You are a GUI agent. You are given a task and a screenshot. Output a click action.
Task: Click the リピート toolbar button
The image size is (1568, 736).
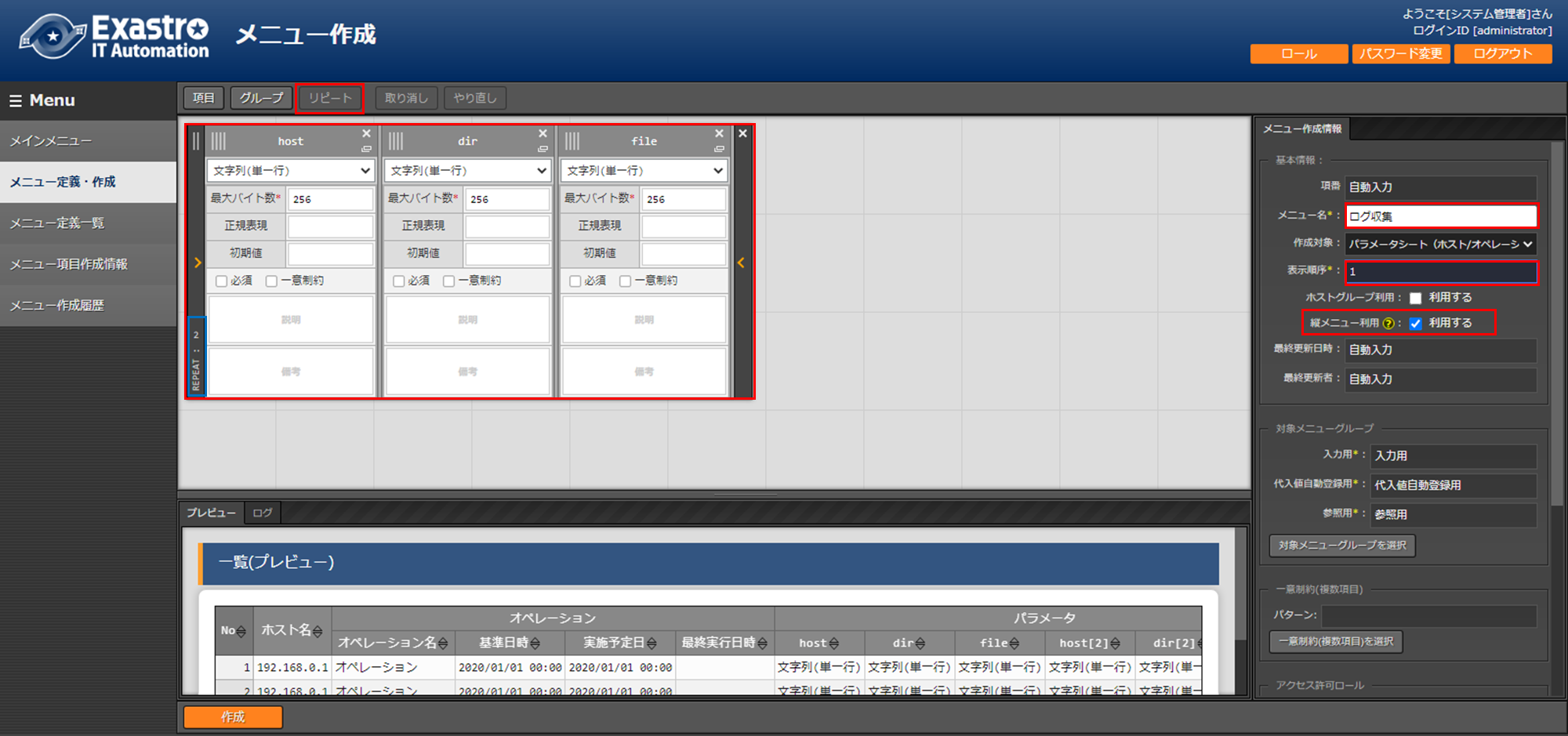[330, 98]
